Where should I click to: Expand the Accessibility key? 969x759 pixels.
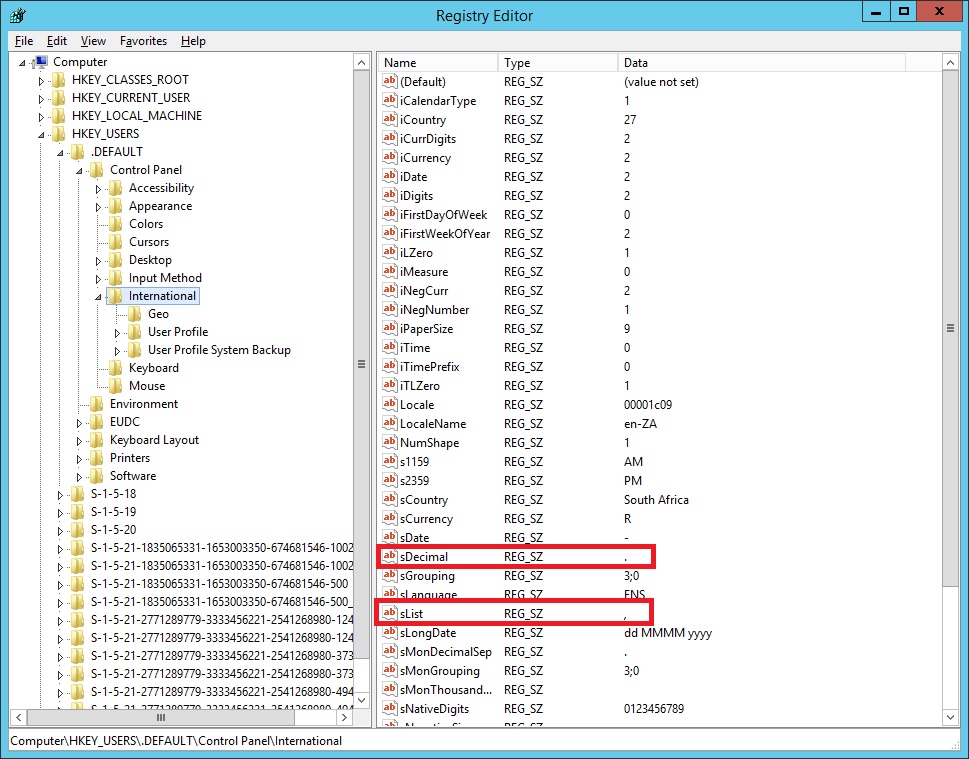98,189
